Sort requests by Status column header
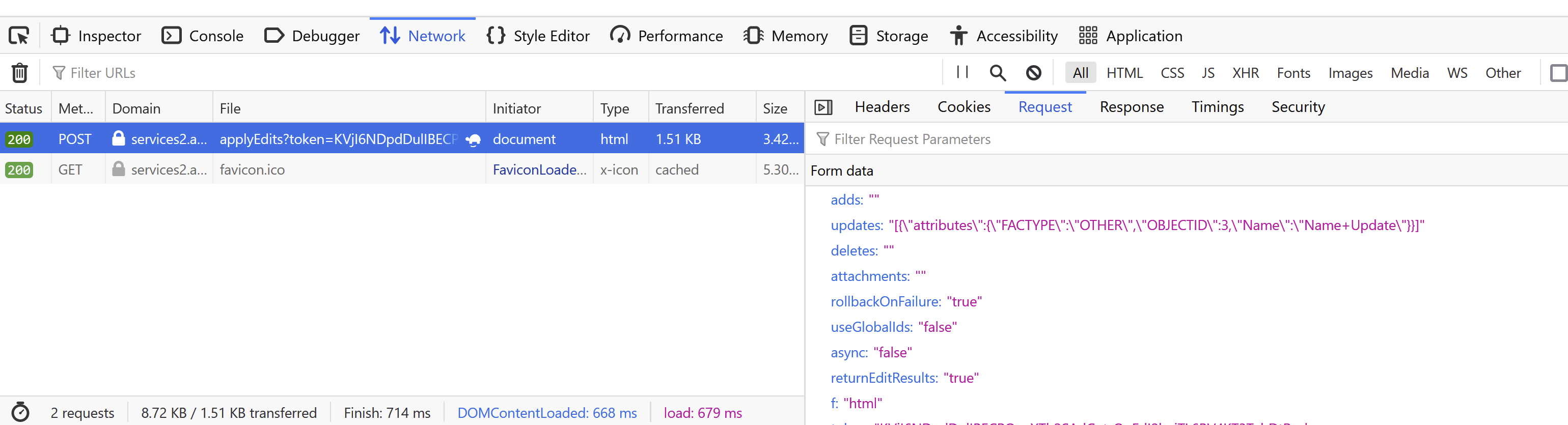The width and height of the screenshot is (1568, 425). point(24,109)
